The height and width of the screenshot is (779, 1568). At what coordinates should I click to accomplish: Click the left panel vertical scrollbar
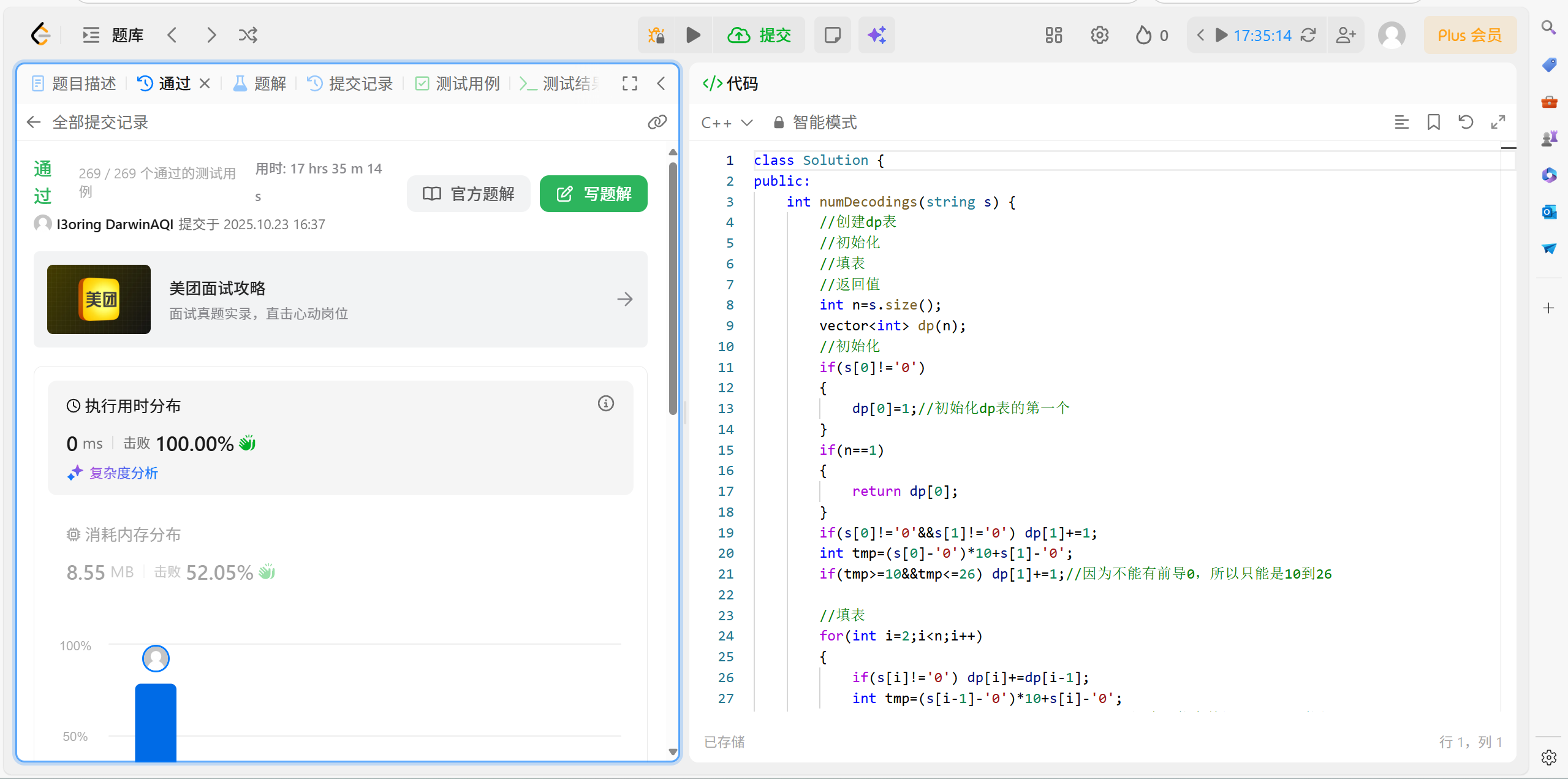[673, 288]
